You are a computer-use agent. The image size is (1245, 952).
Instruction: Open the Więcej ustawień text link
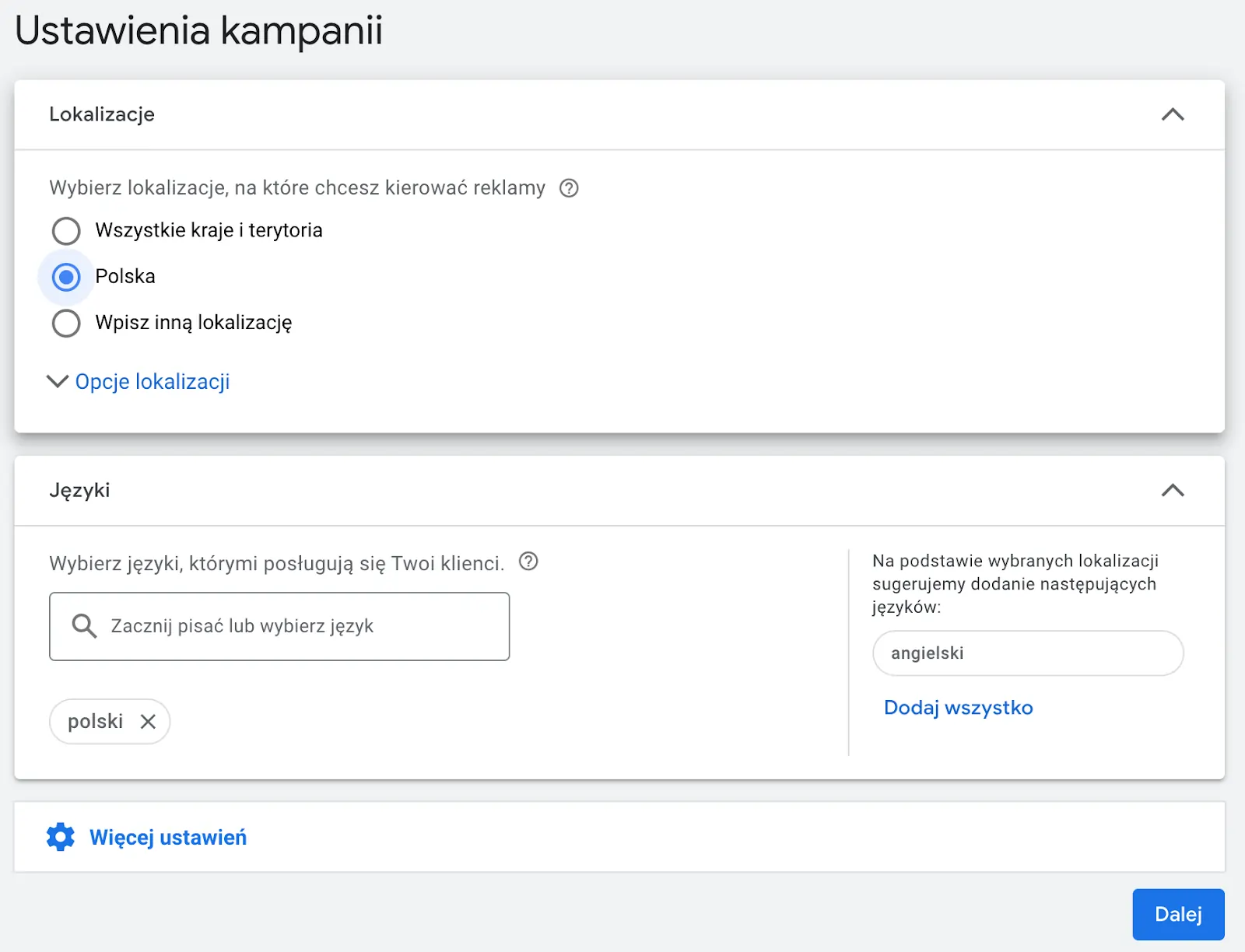click(x=168, y=838)
